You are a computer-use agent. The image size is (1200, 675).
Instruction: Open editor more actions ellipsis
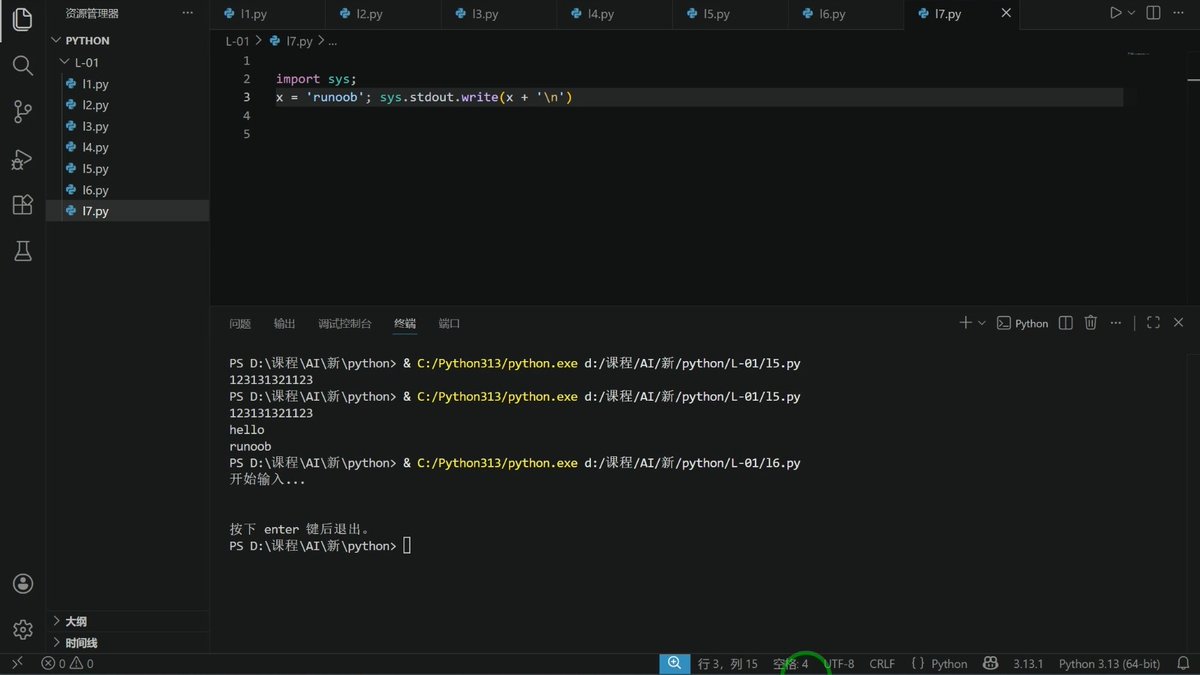pyautogui.click(x=1179, y=13)
